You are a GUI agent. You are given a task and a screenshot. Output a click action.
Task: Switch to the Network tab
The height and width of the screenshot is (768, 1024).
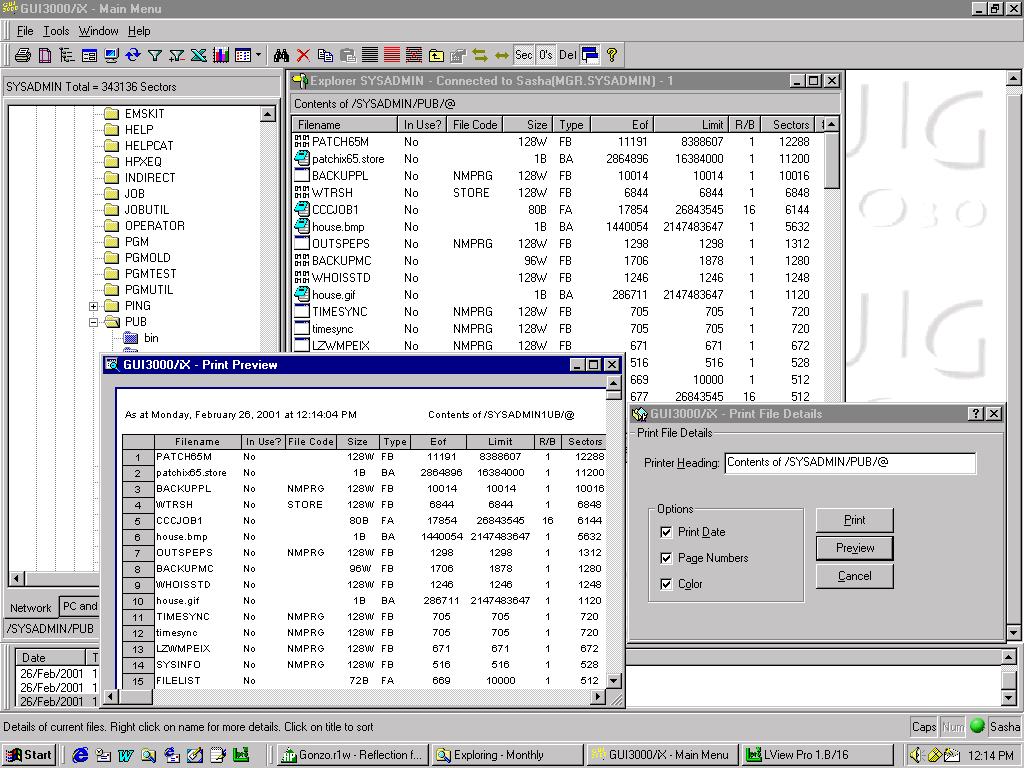[31, 608]
